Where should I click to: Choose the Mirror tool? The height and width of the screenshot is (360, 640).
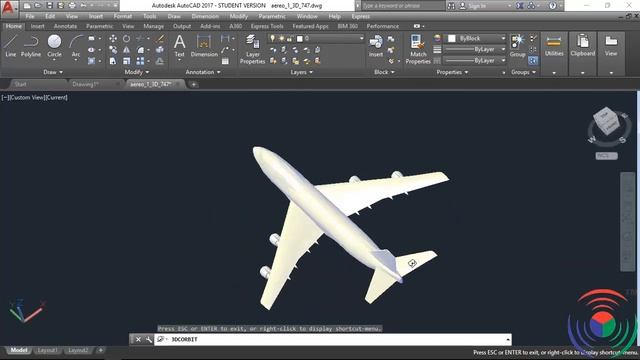click(x=127, y=50)
